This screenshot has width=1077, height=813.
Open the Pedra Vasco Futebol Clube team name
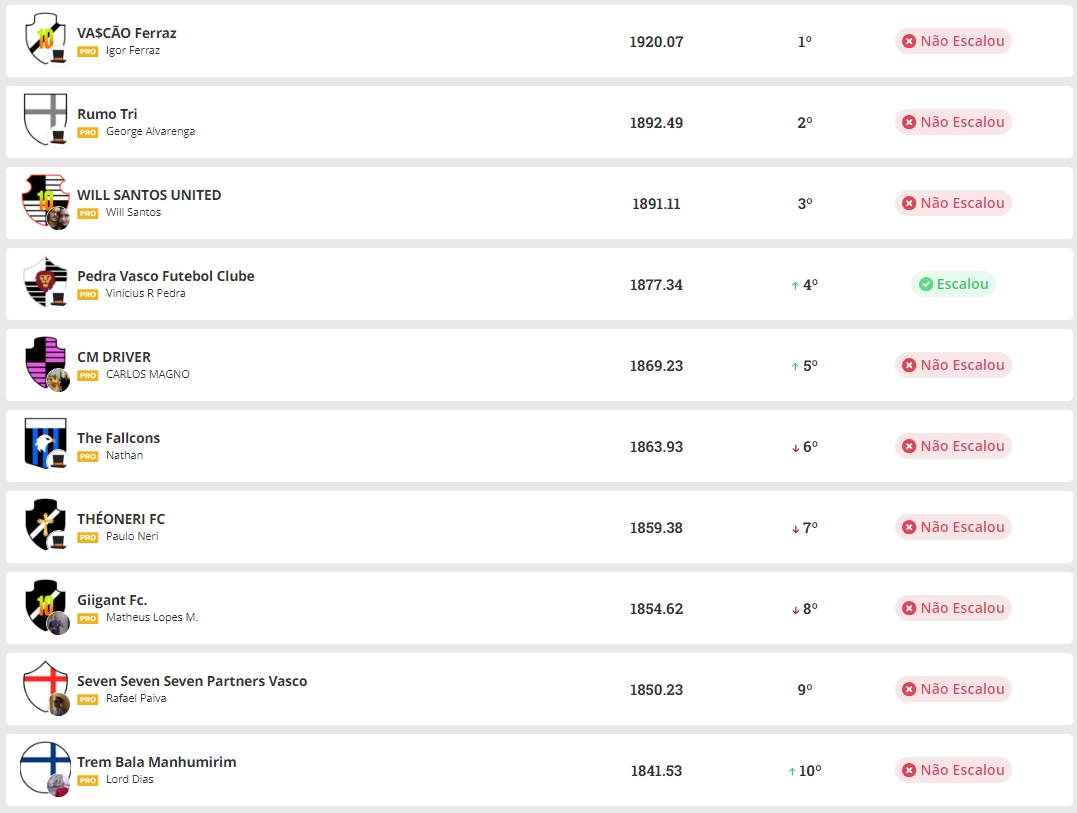[166, 276]
